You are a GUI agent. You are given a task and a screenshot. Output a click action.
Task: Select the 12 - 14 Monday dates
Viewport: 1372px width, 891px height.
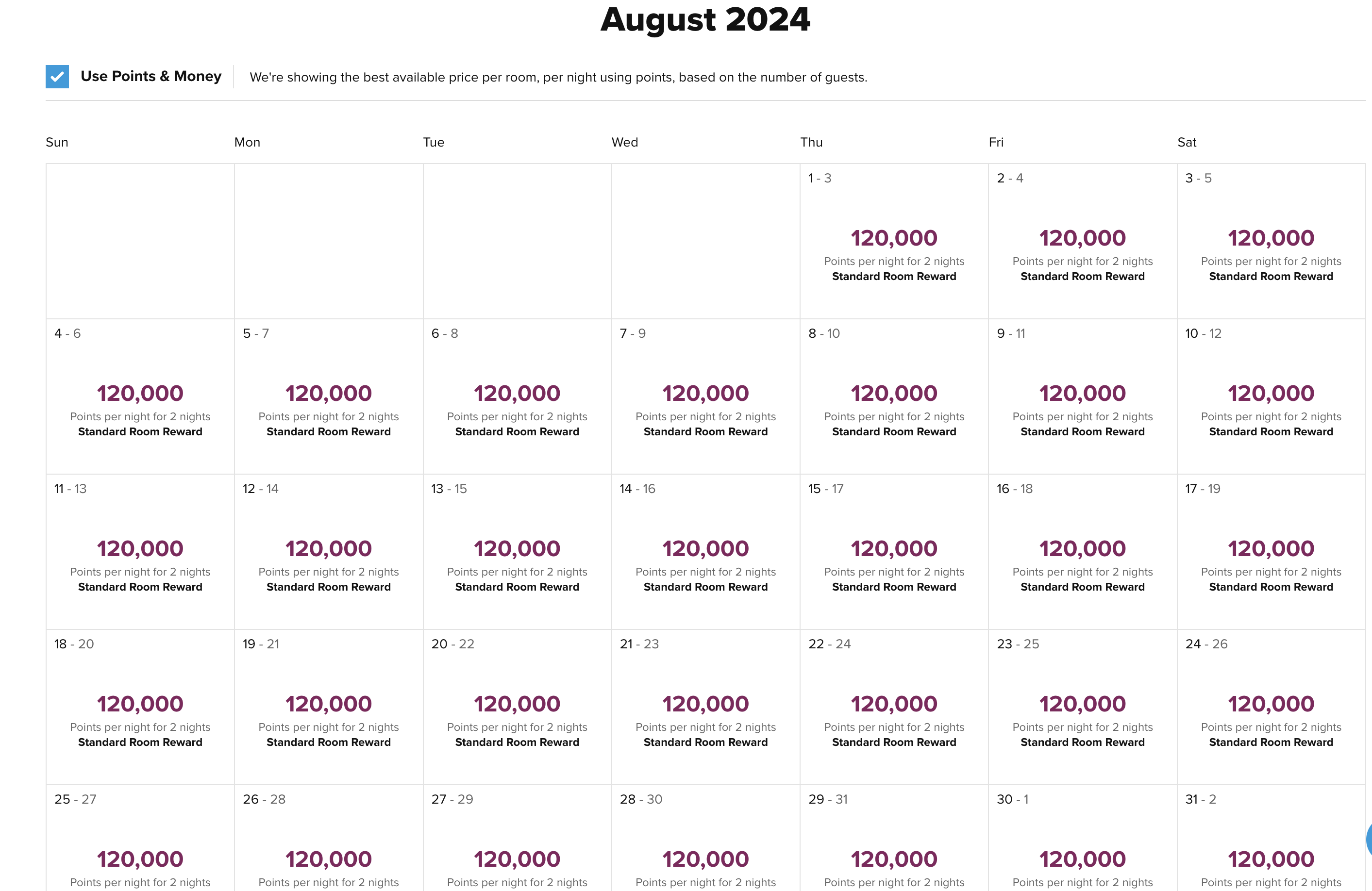click(x=329, y=552)
